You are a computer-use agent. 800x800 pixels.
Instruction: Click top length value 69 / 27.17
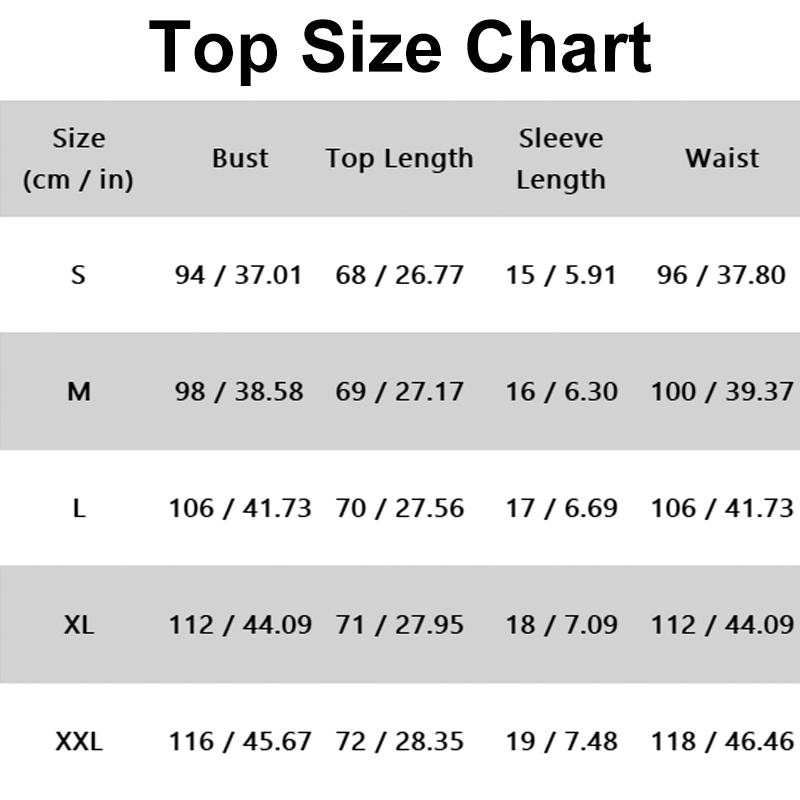(x=400, y=392)
